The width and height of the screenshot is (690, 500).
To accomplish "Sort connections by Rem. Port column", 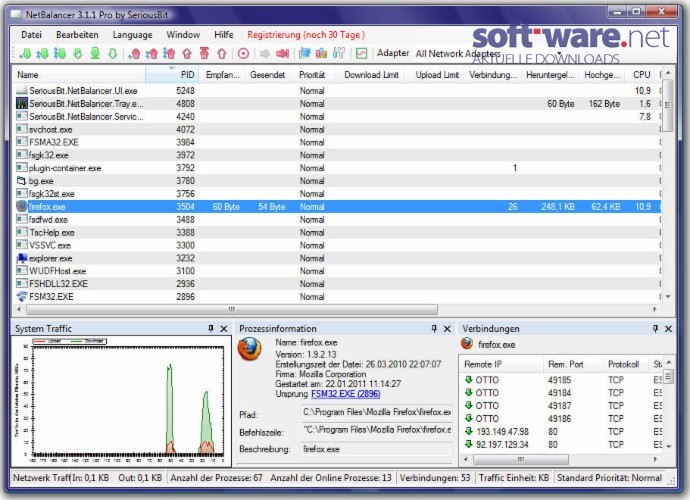I will 573,364.
